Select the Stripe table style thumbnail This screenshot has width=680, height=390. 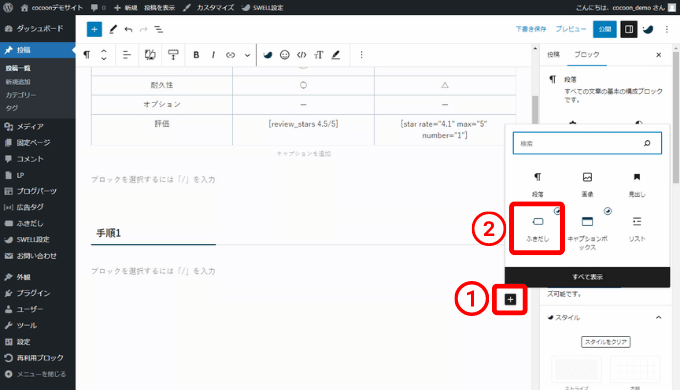tap(576, 370)
